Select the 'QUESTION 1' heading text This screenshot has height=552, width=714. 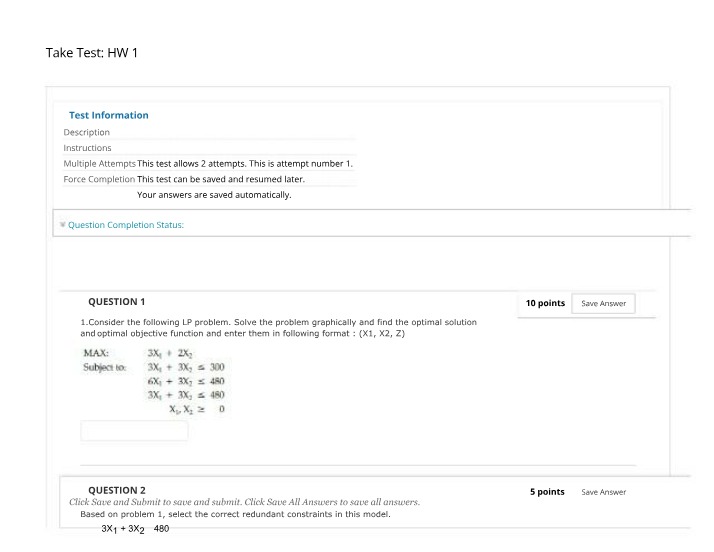pyautogui.click(x=117, y=302)
